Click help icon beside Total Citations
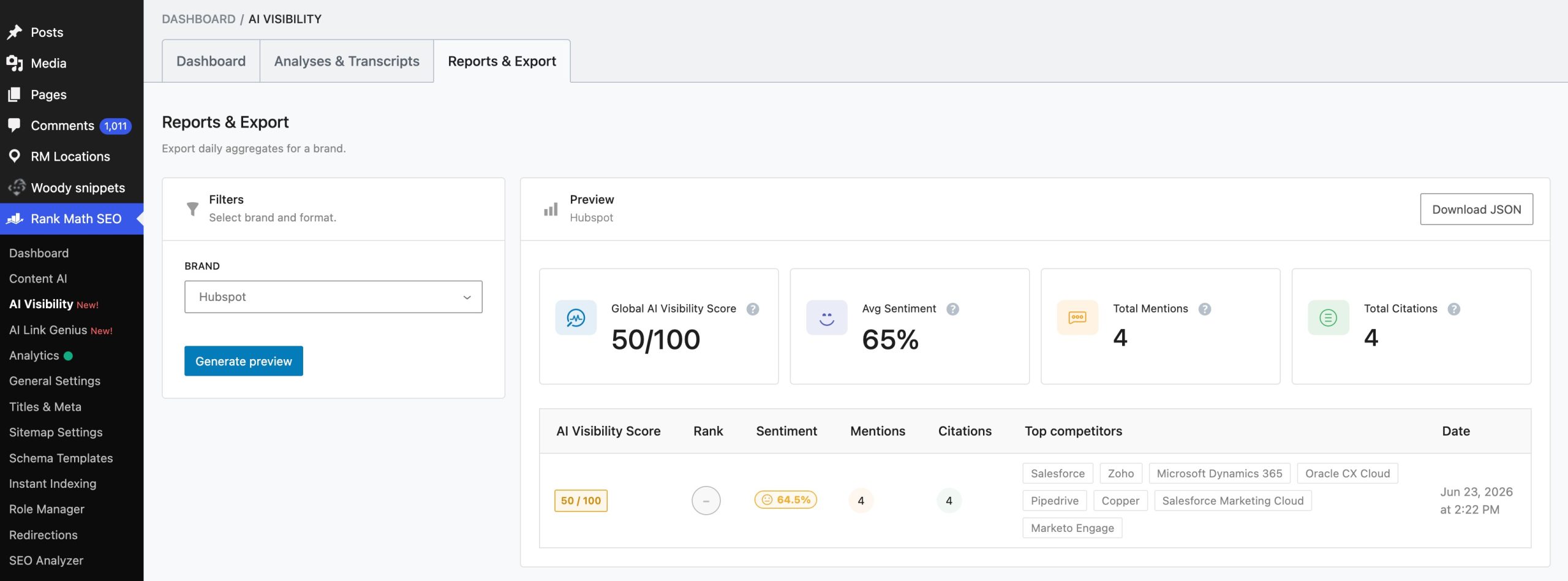This screenshot has height=581, width=1568. pyautogui.click(x=1454, y=309)
